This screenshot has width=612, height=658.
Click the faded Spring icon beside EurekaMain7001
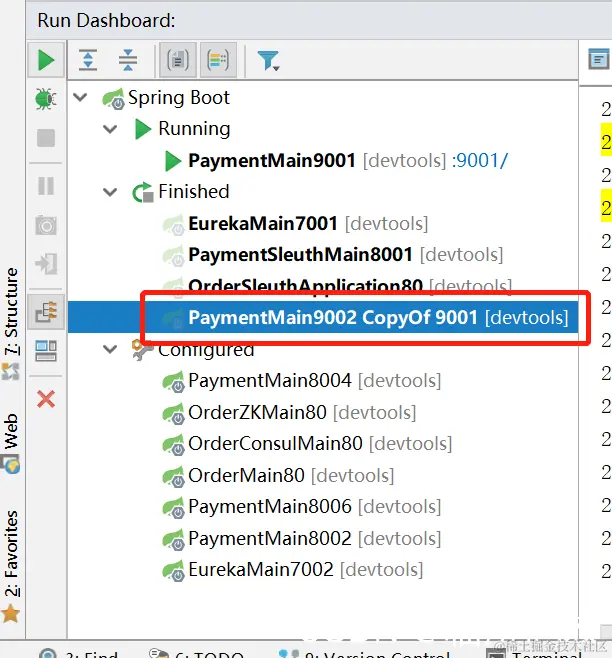click(173, 225)
